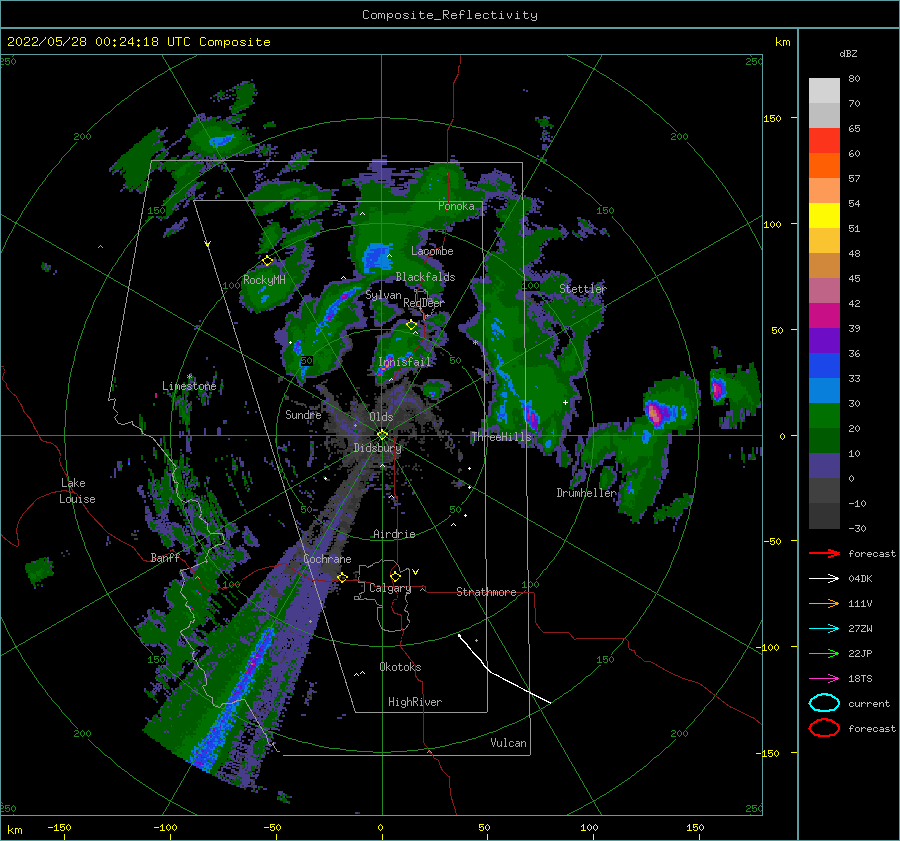Pick the green swatch between 30 and 20 dBZ

824,416
